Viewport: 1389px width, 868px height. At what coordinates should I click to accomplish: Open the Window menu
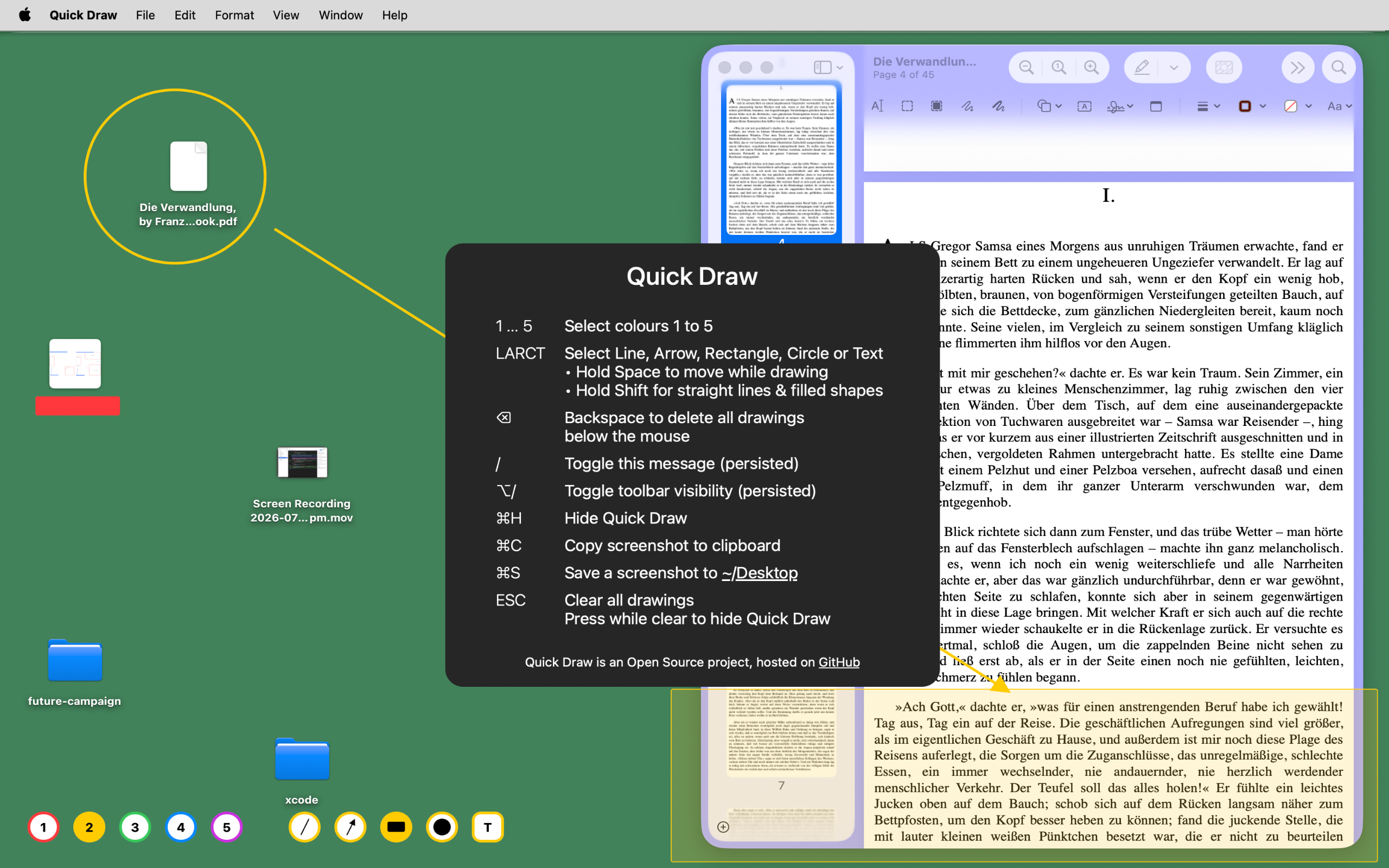[340, 15]
